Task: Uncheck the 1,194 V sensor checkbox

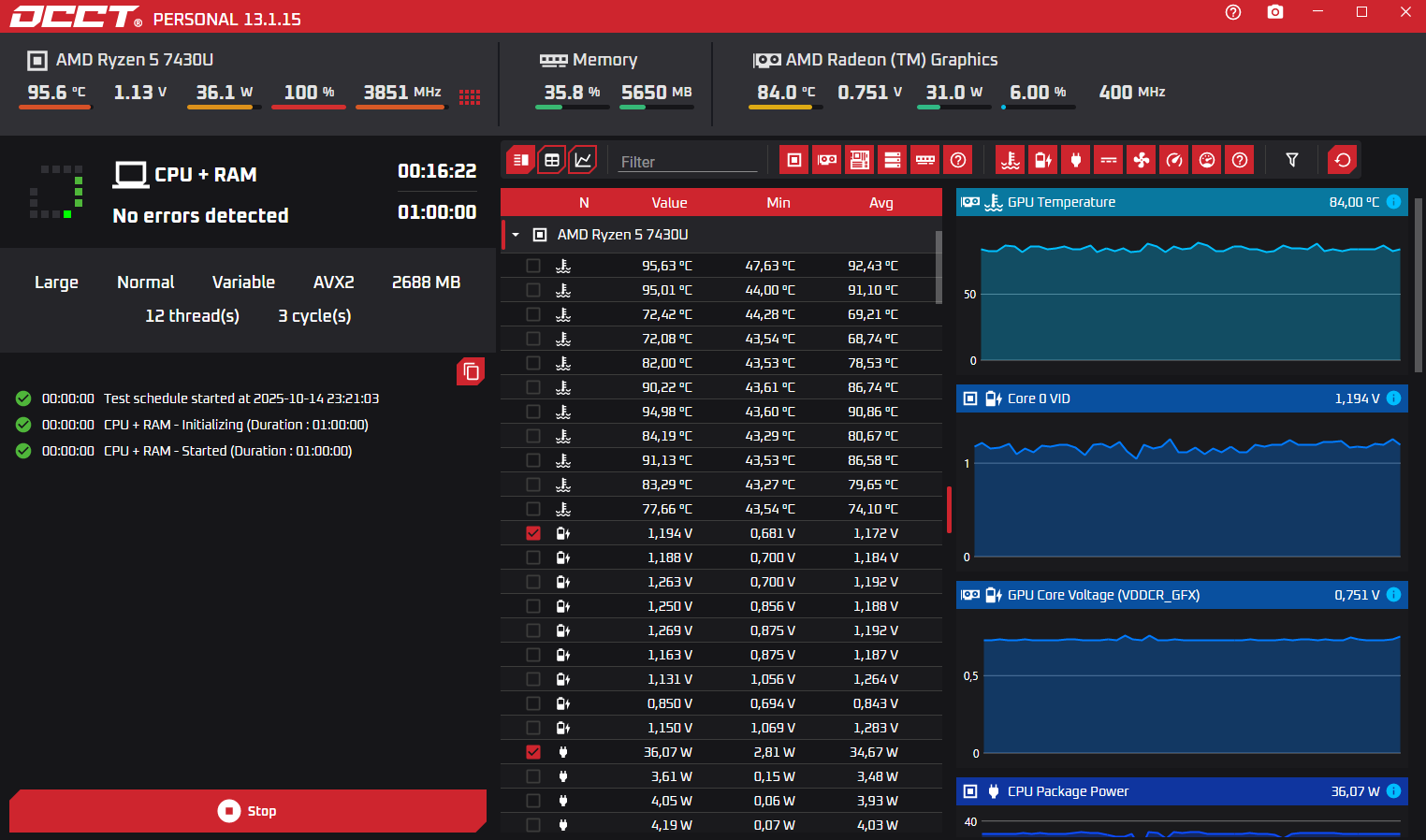Action: tap(533, 533)
